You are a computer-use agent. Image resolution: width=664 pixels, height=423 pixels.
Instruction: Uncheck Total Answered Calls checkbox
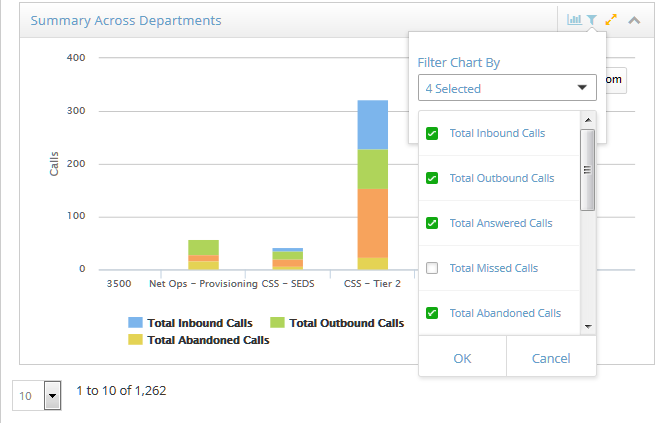click(x=432, y=223)
